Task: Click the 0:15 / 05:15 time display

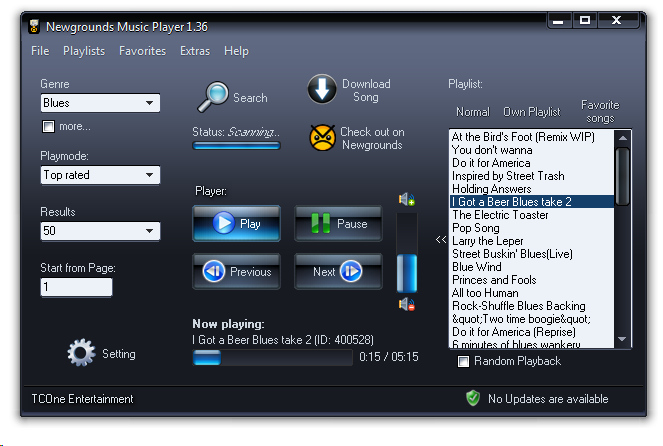Action: (389, 357)
